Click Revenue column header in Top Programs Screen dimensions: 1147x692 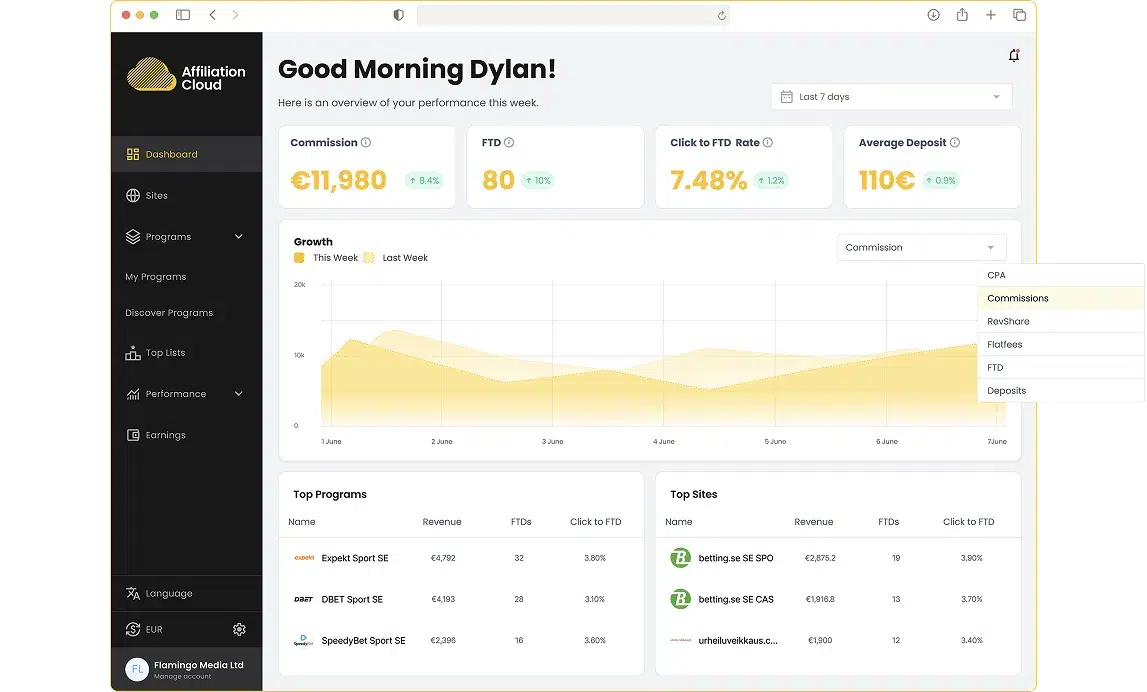click(442, 522)
